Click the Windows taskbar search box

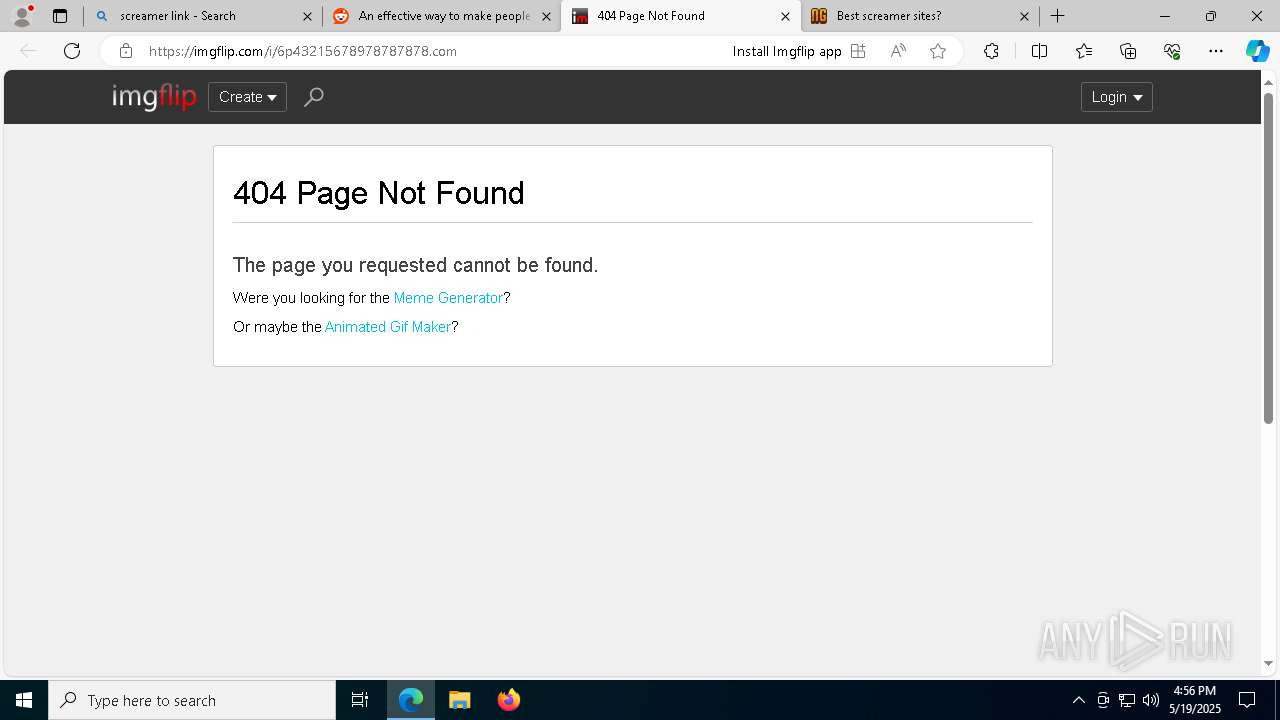tap(192, 700)
